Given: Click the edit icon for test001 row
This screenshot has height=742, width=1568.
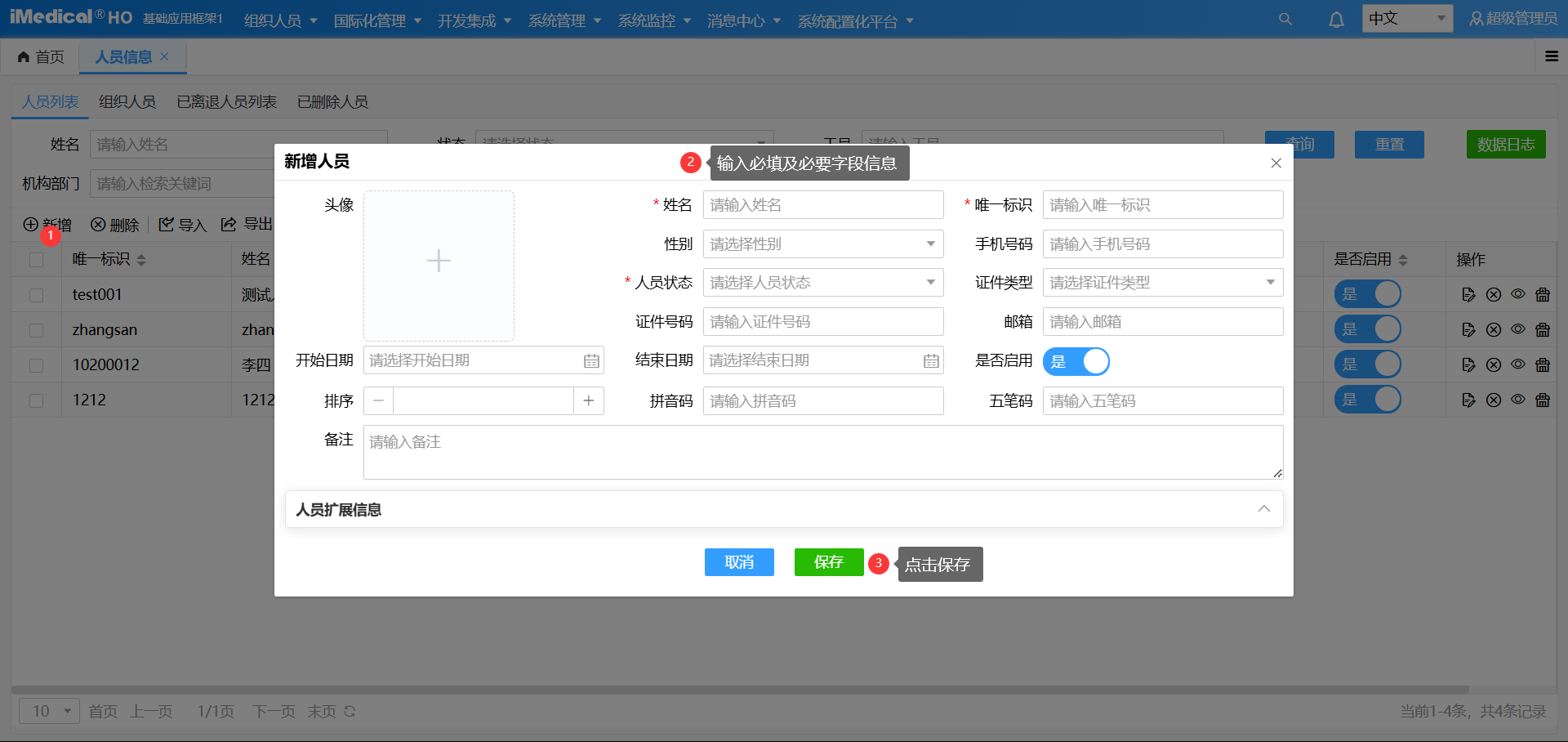Looking at the screenshot, I should pos(1469,294).
